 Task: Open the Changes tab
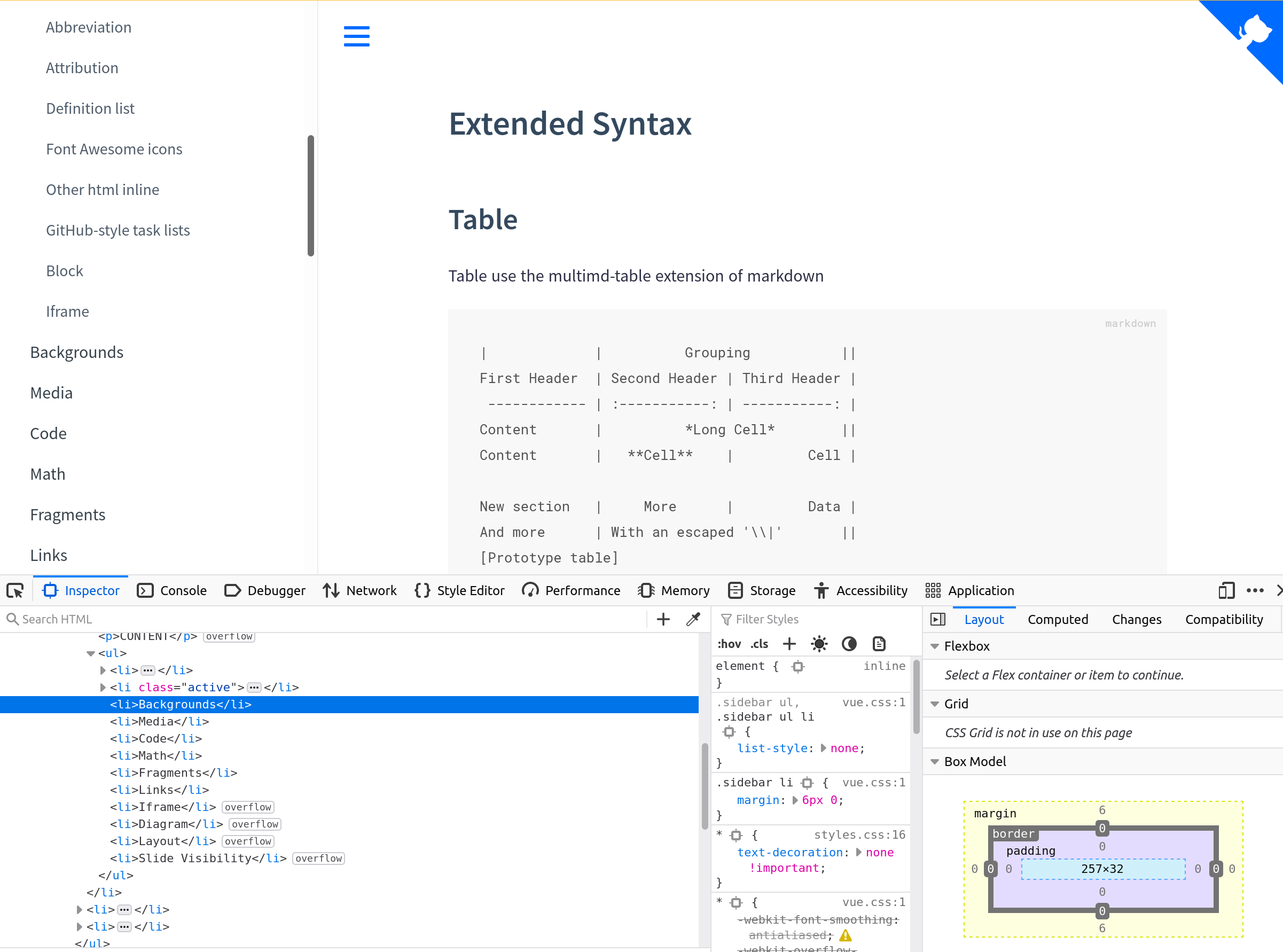click(1136, 620)
